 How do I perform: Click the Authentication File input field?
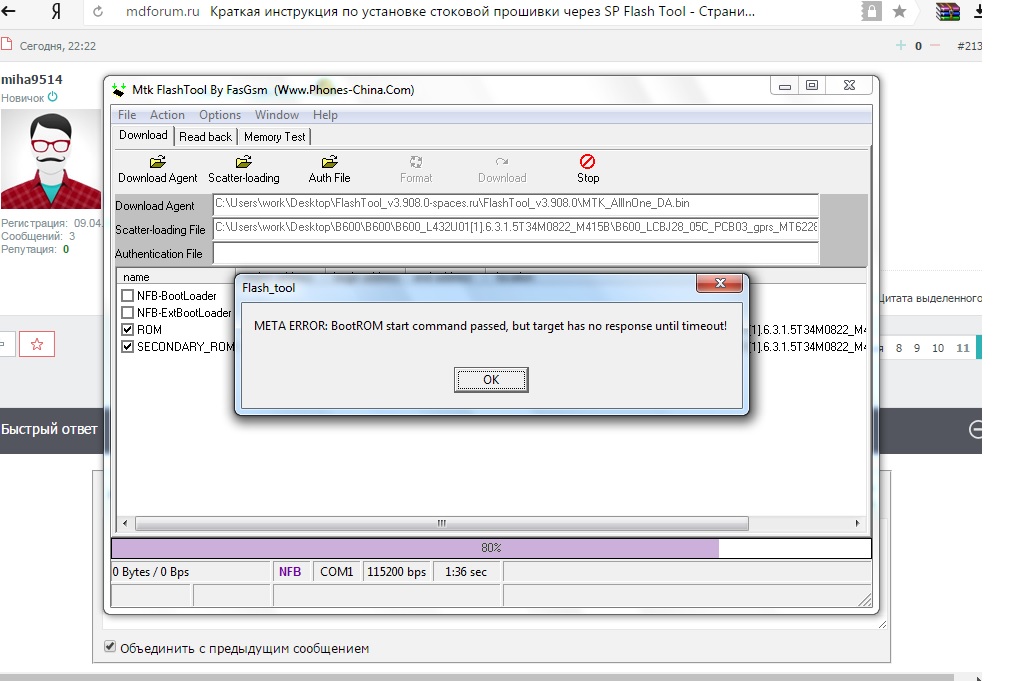pyautogui.click(x=515, y=254)
